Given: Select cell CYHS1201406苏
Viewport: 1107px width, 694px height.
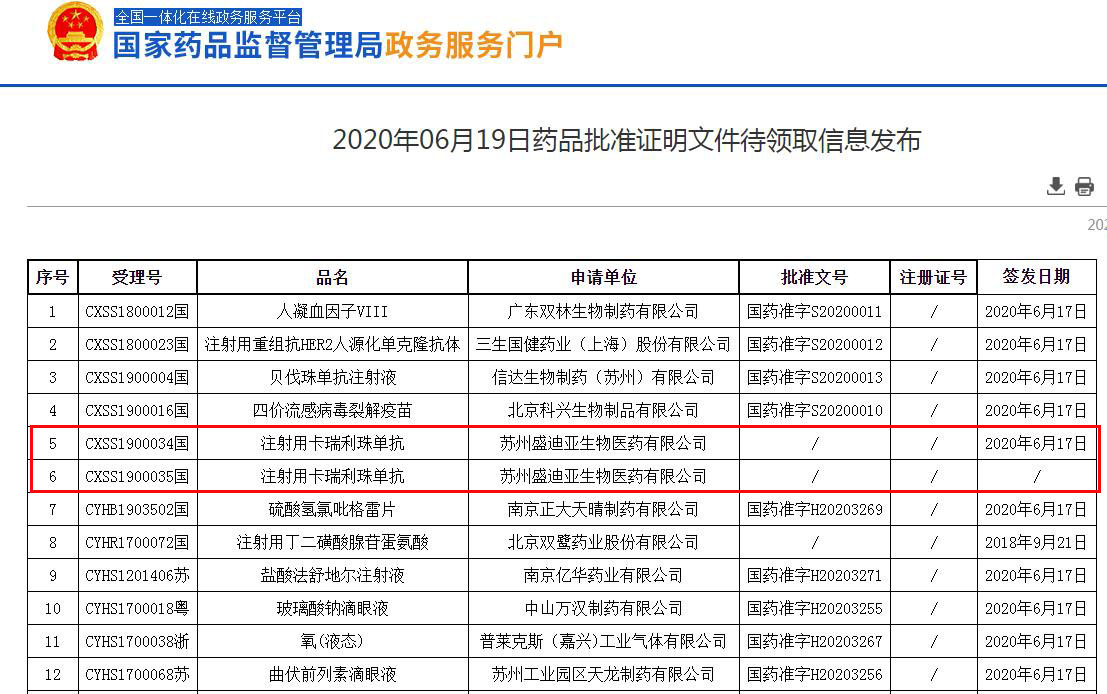Looking at the screenshot, I should click(137, 575).
